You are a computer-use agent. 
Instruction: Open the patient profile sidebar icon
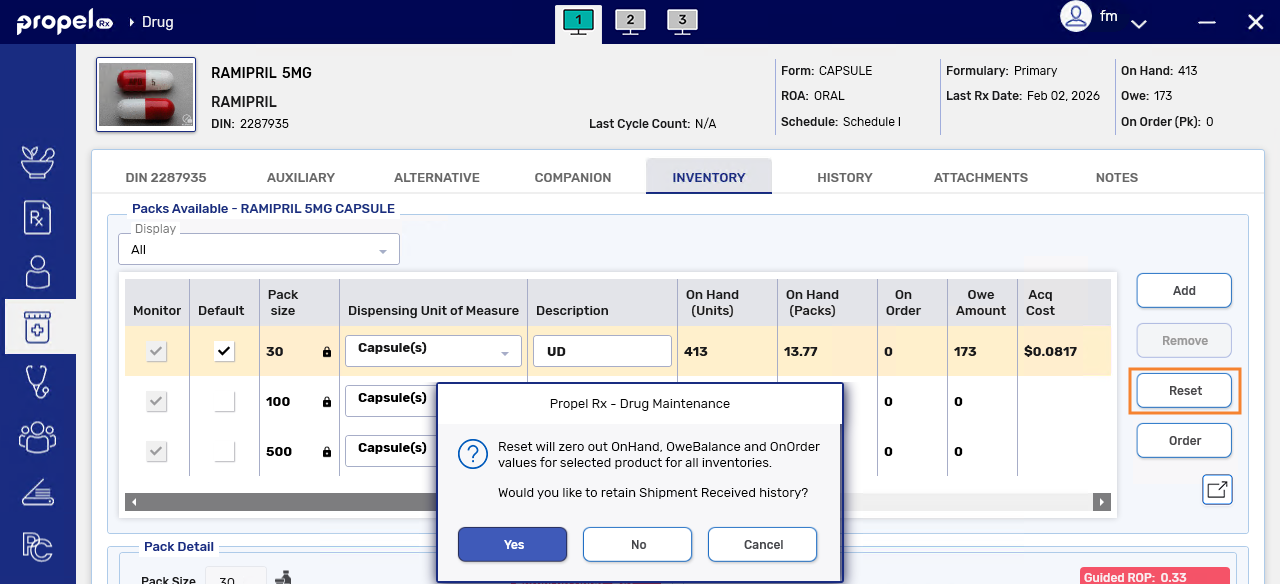click(x=37, y=272)
